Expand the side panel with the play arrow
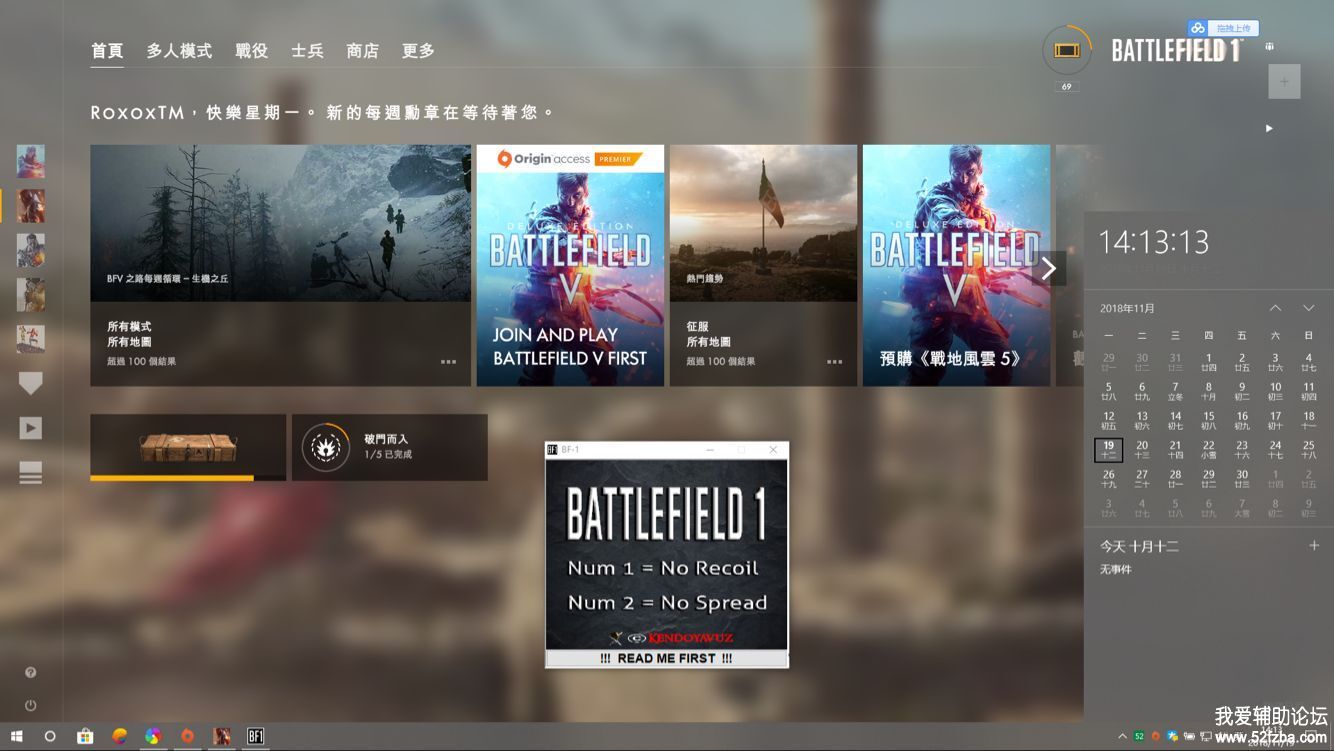1334x751 pixels. [1269, 128]
